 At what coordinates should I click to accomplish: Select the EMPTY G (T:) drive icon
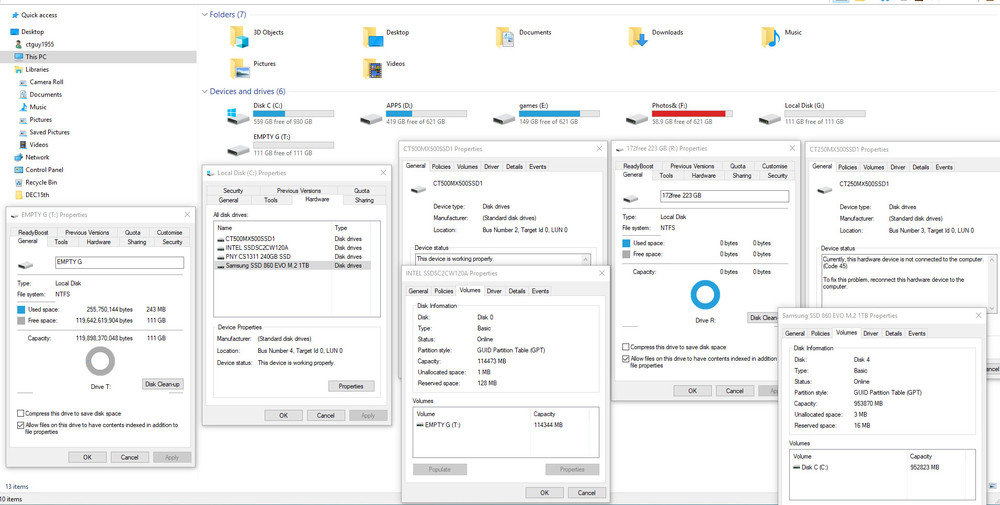click(238, 150)
